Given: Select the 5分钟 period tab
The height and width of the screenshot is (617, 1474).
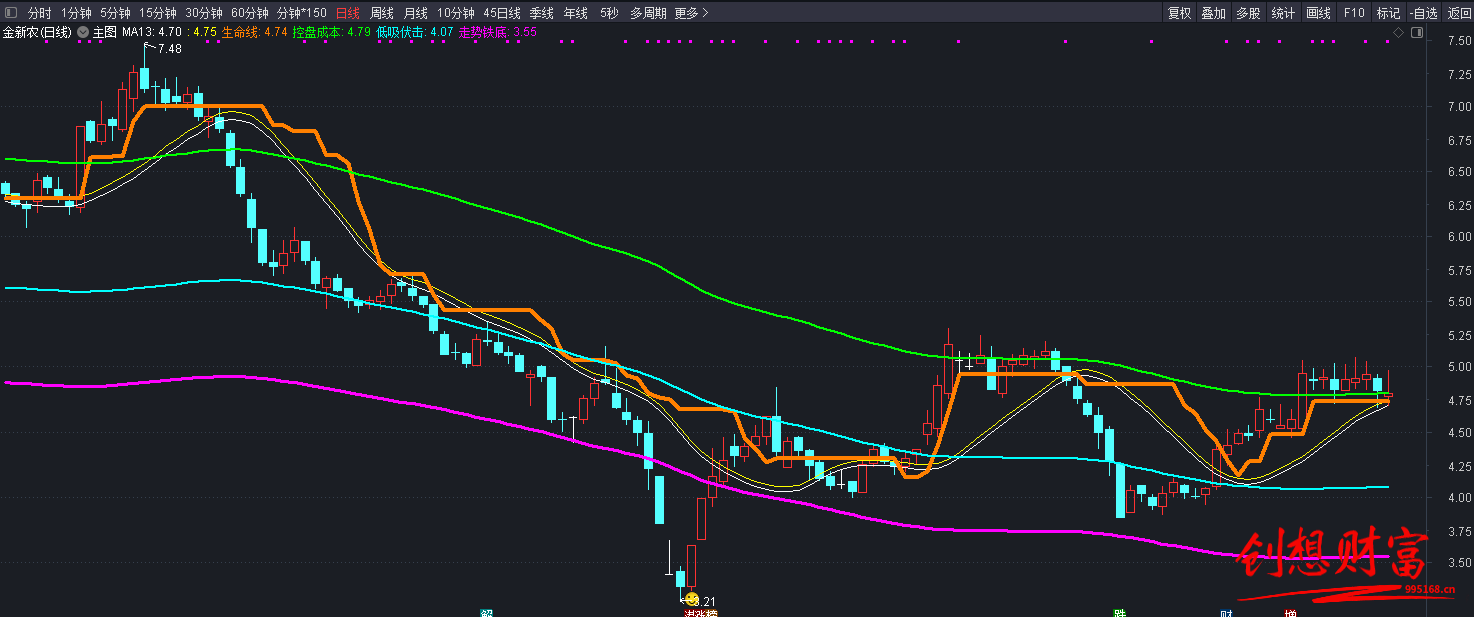Looking at the screenshot, I should pos(115,13).
